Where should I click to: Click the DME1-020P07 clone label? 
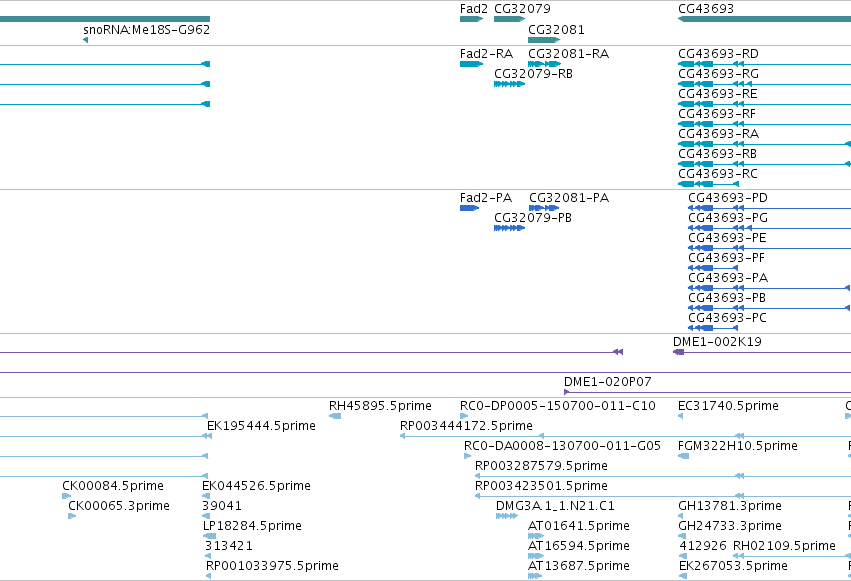(608, 382)
